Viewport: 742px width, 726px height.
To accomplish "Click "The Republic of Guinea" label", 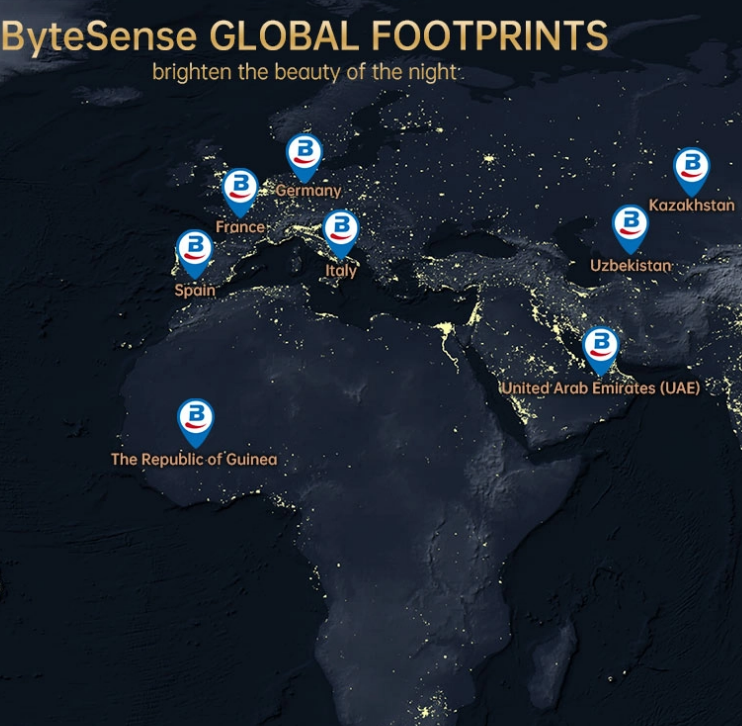I will coord(194,459).
